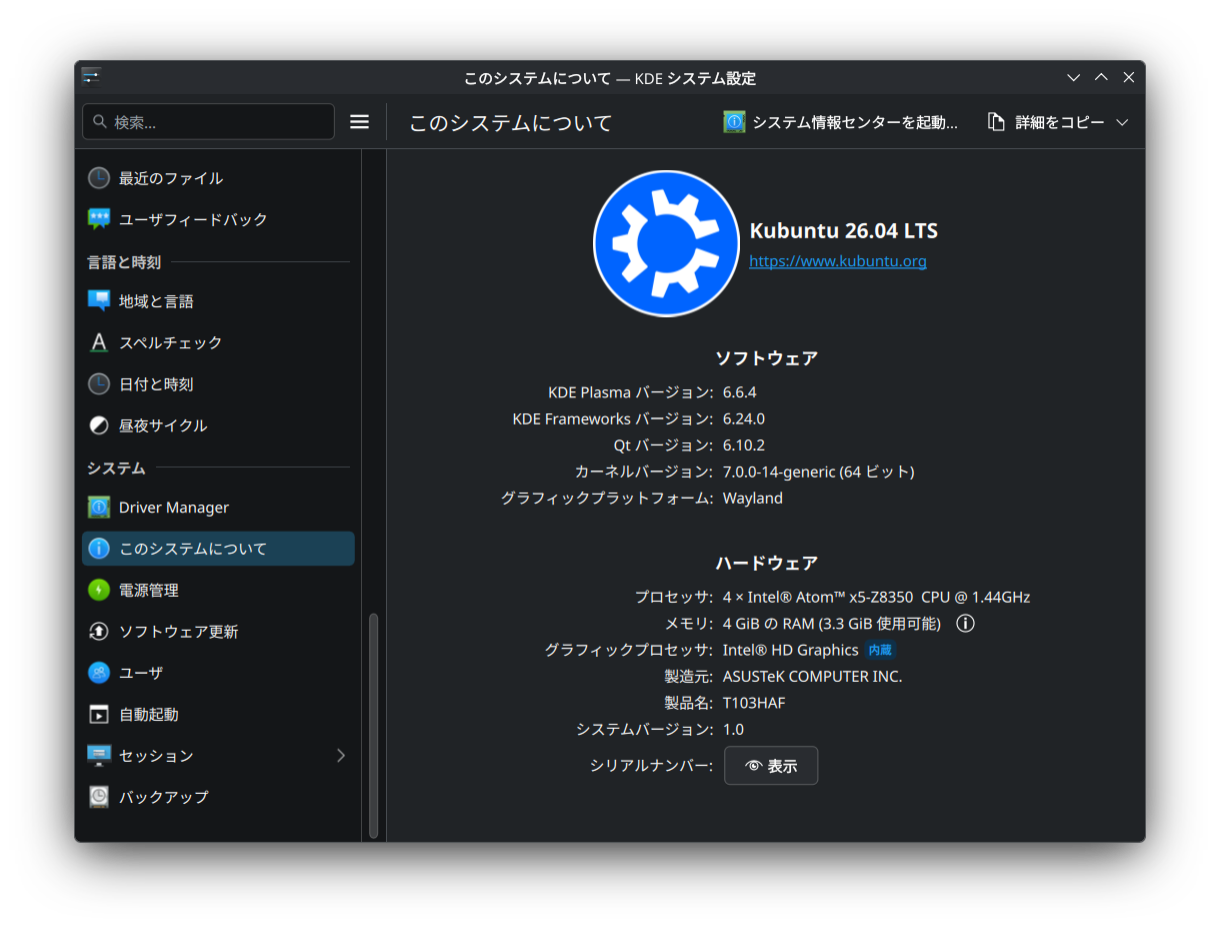Image resolution: width=1220 pixels, height=930 pixels.
Task: Click the 地域と言語 icon
Action: click(99, 301)
